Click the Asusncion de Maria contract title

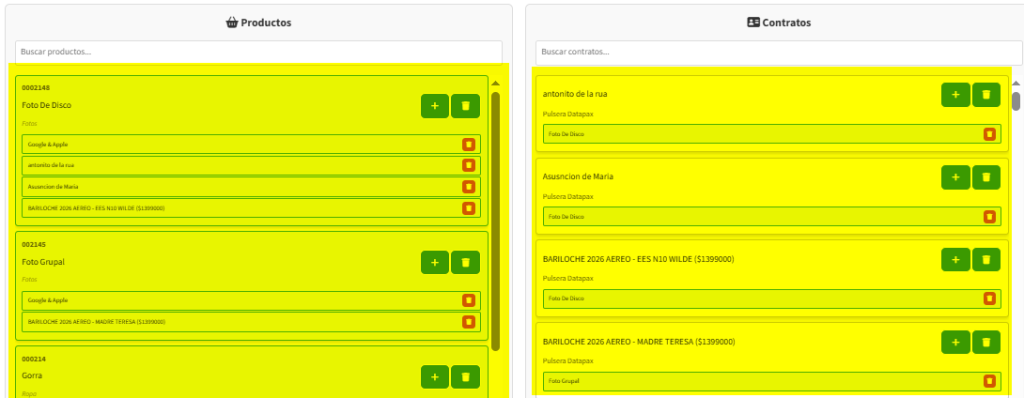[578, 176]
